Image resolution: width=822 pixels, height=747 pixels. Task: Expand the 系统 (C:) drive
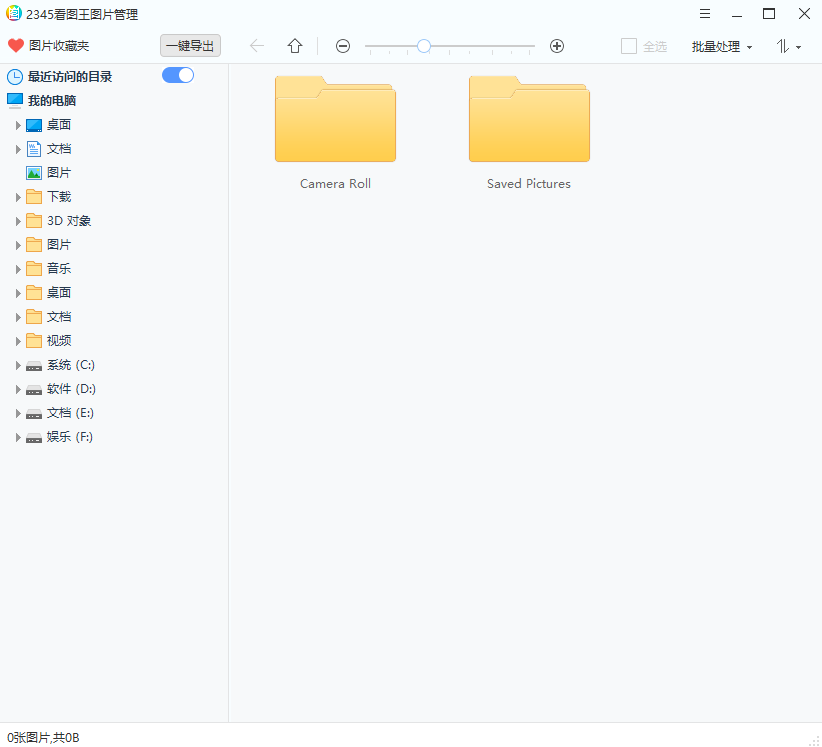pos(18,364)
